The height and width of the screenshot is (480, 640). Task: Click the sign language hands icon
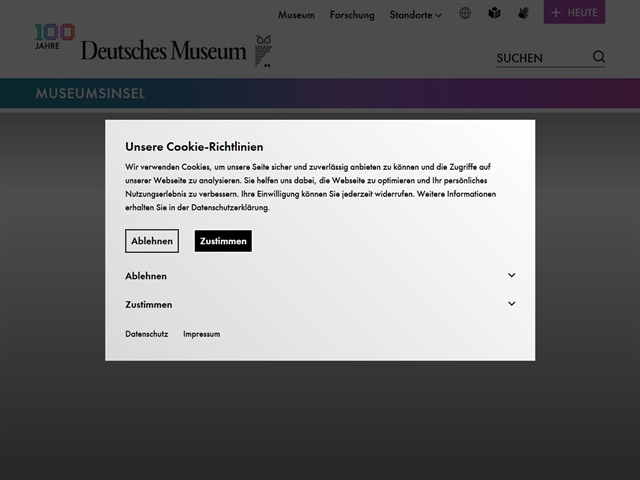coord(524,13)
